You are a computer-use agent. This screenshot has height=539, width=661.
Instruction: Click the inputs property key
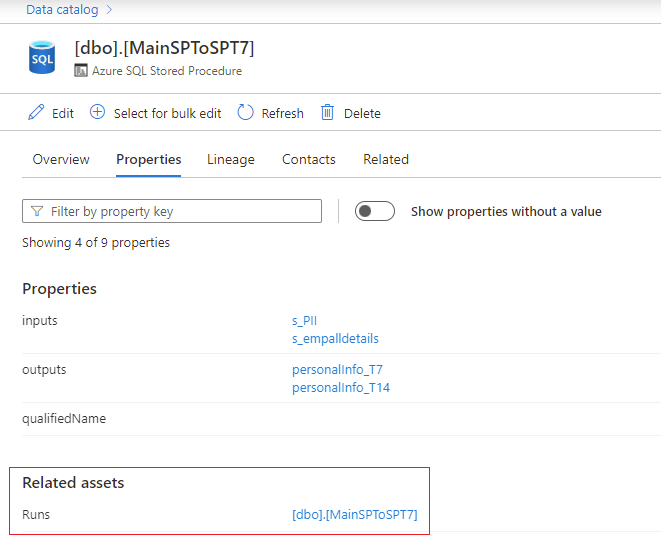coord(40,320)
